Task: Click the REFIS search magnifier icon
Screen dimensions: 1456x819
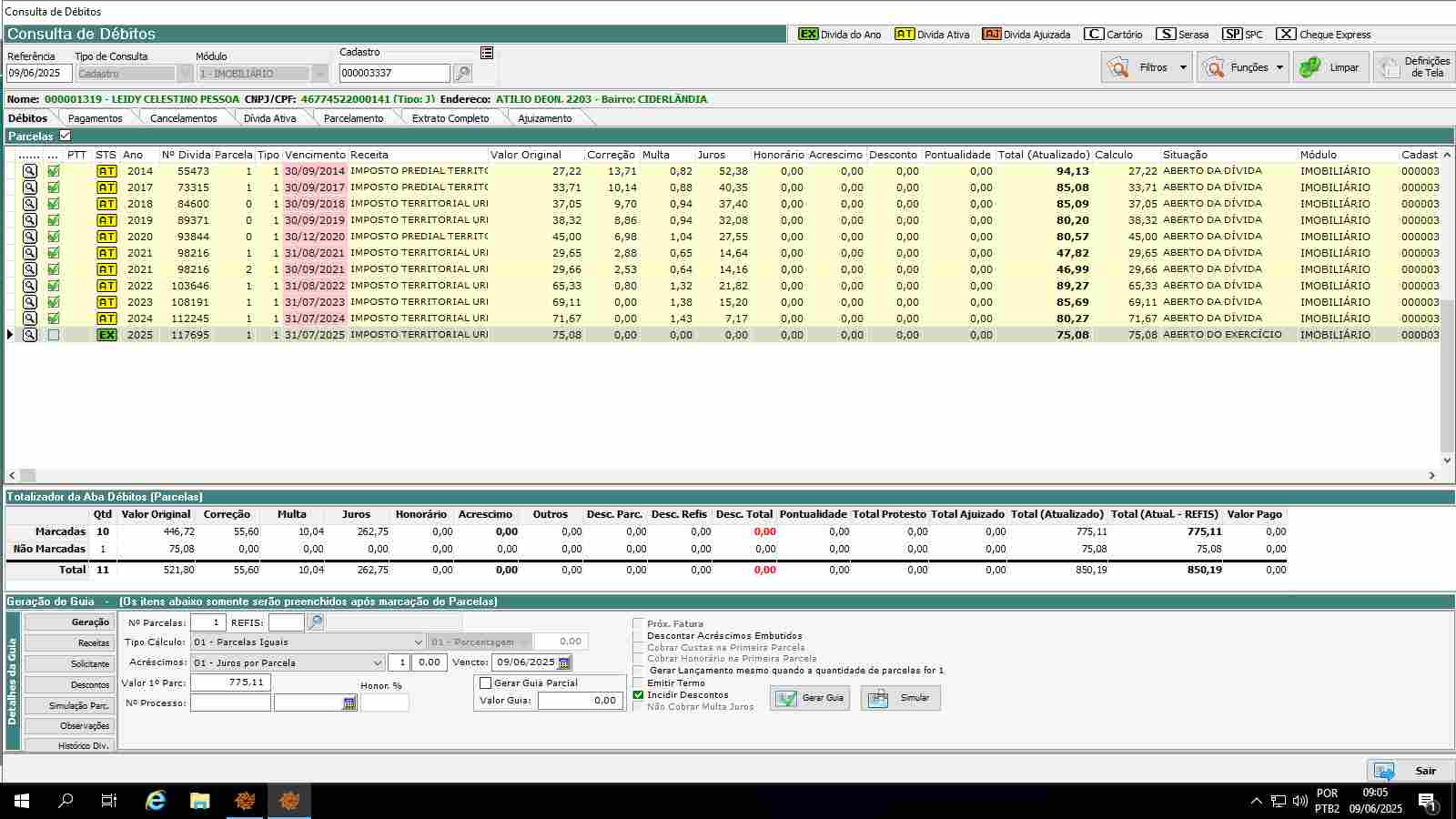Action: pyautogui.click(x=315, y=622)
